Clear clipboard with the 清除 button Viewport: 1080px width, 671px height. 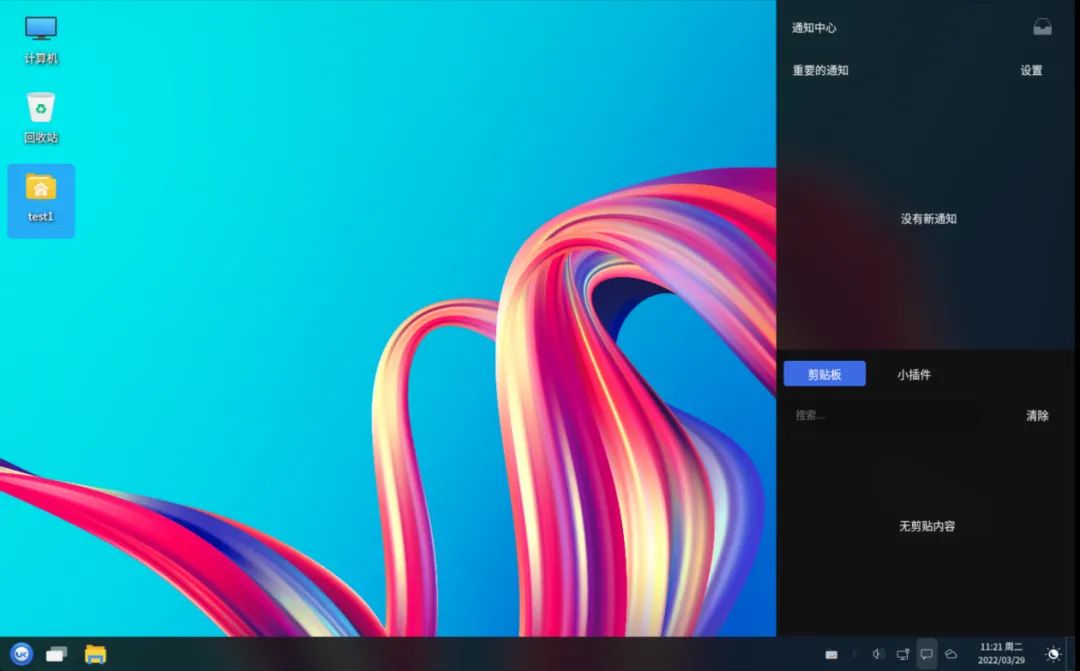pyautogui.click(x=1037, y=415)
